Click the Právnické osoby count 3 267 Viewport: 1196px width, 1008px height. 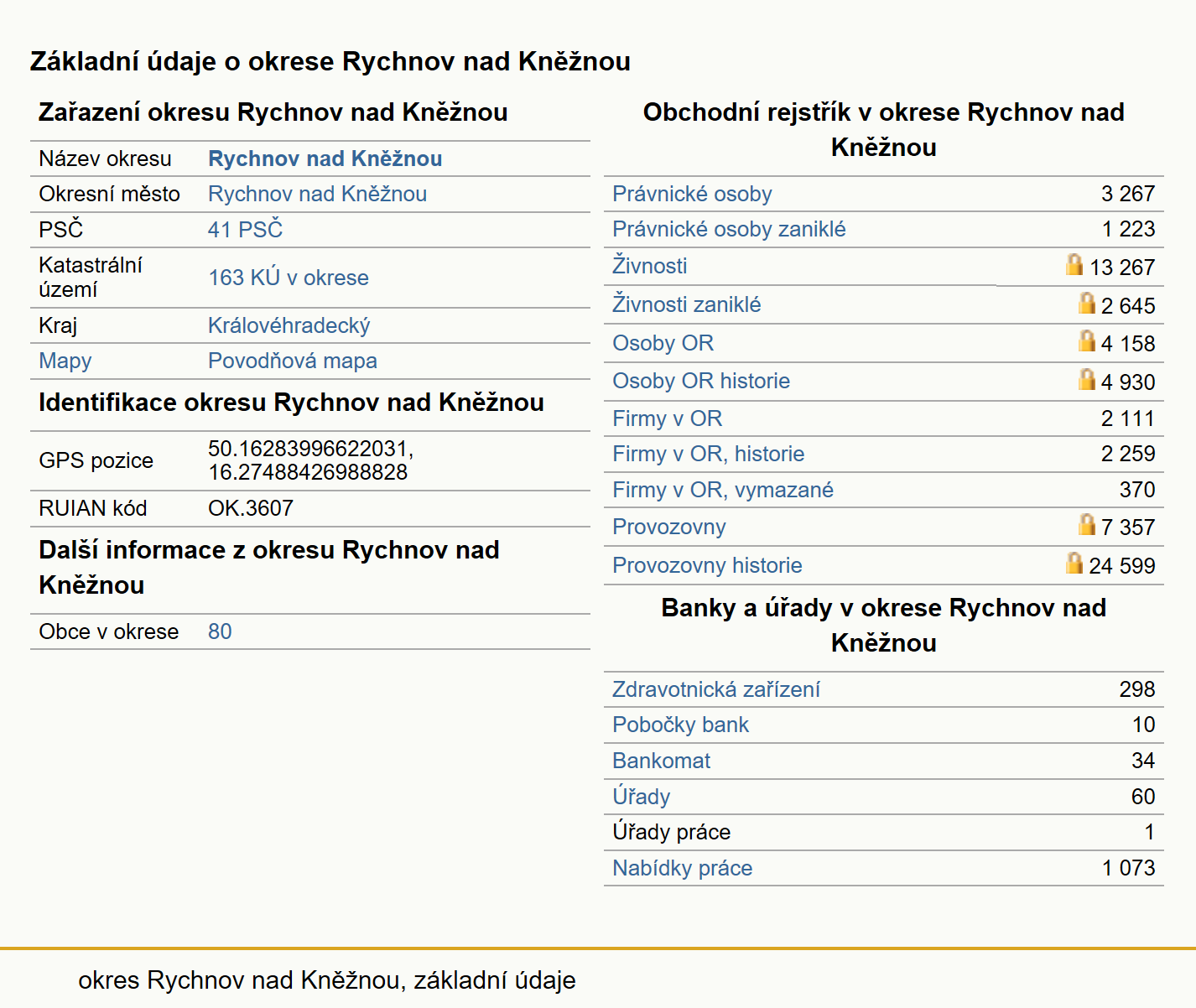click(1128, 194)
